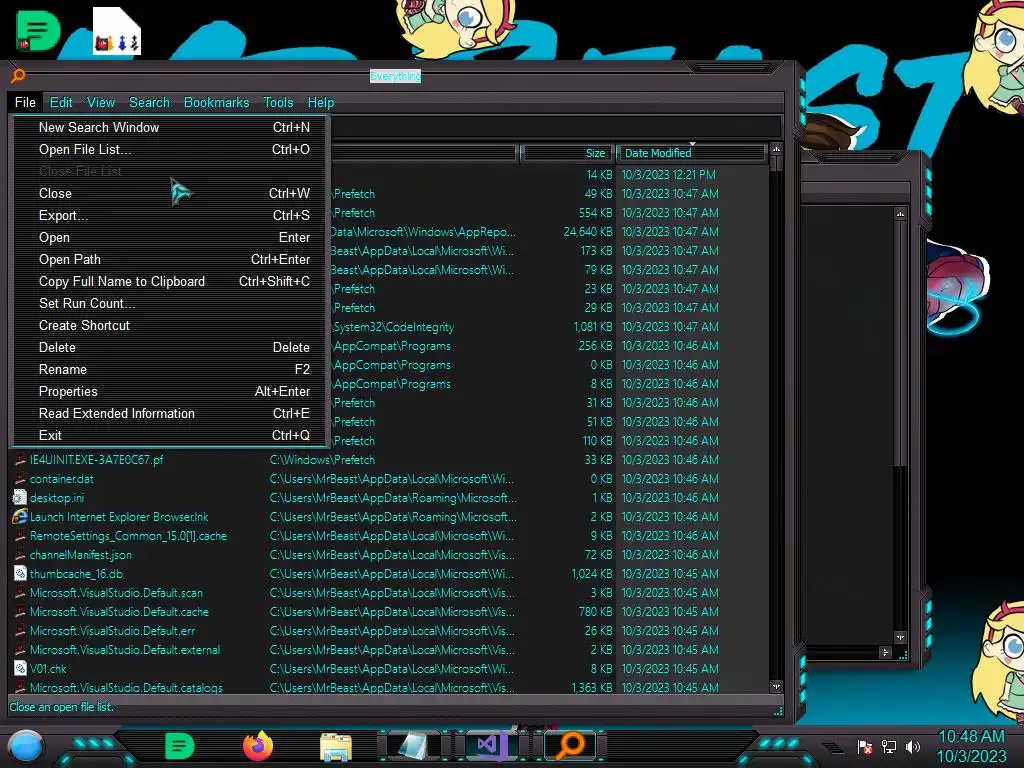Select the IE4UINIT.EXE-3A7E0C67.pf row
The image size is (1024, 768).
click(x=391, y=460)
